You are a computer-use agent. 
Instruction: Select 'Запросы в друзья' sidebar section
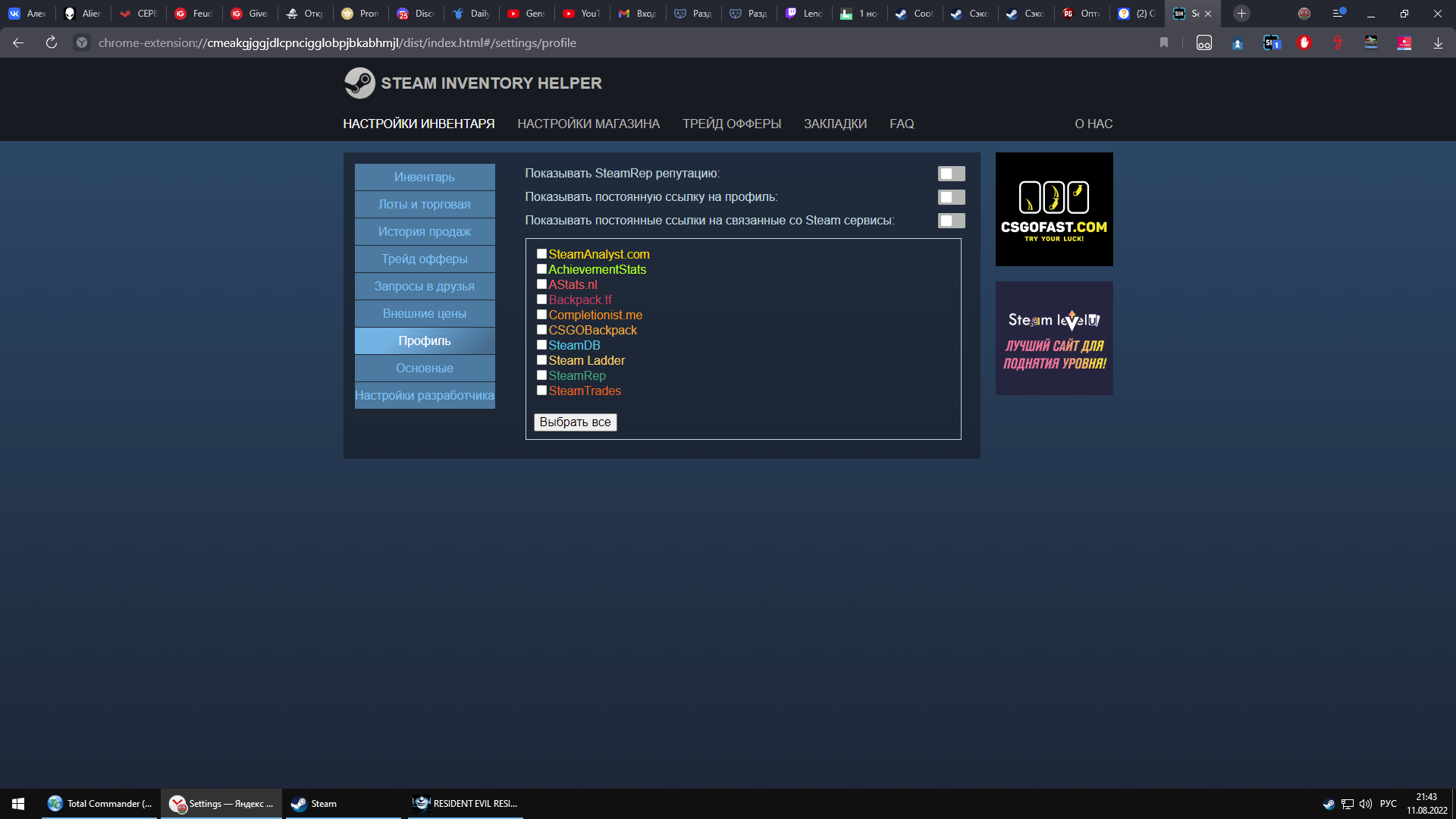coord(425,286)
